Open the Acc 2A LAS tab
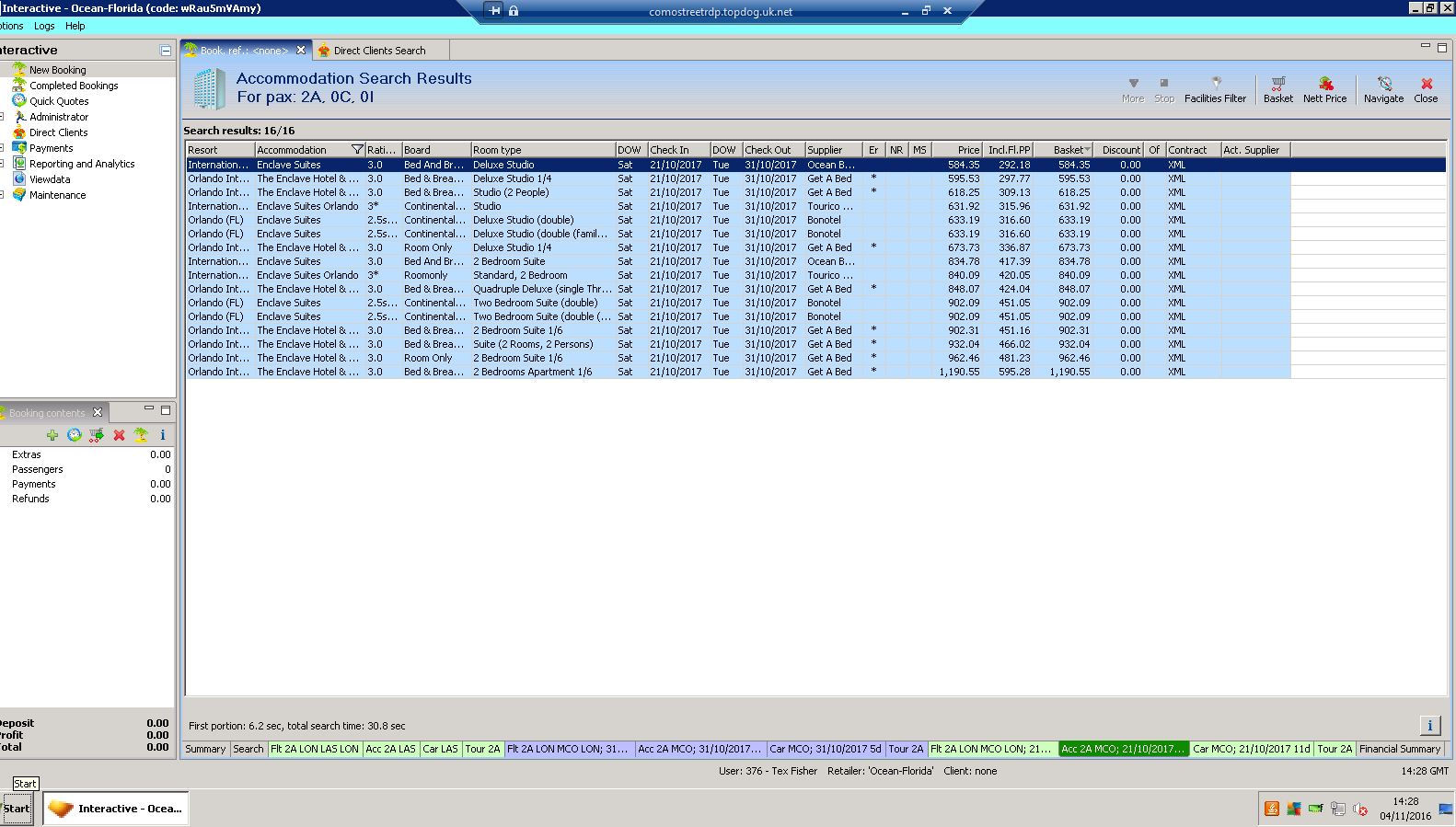 pyautogui.click(x=391, y=749)
